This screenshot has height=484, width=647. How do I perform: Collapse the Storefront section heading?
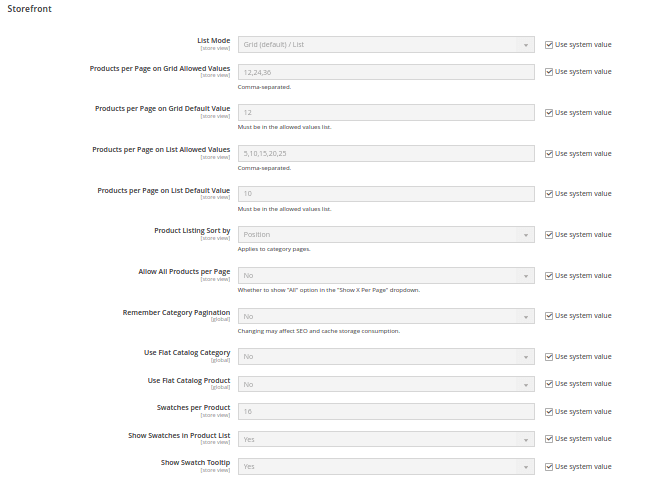click(x=30, y=9)
